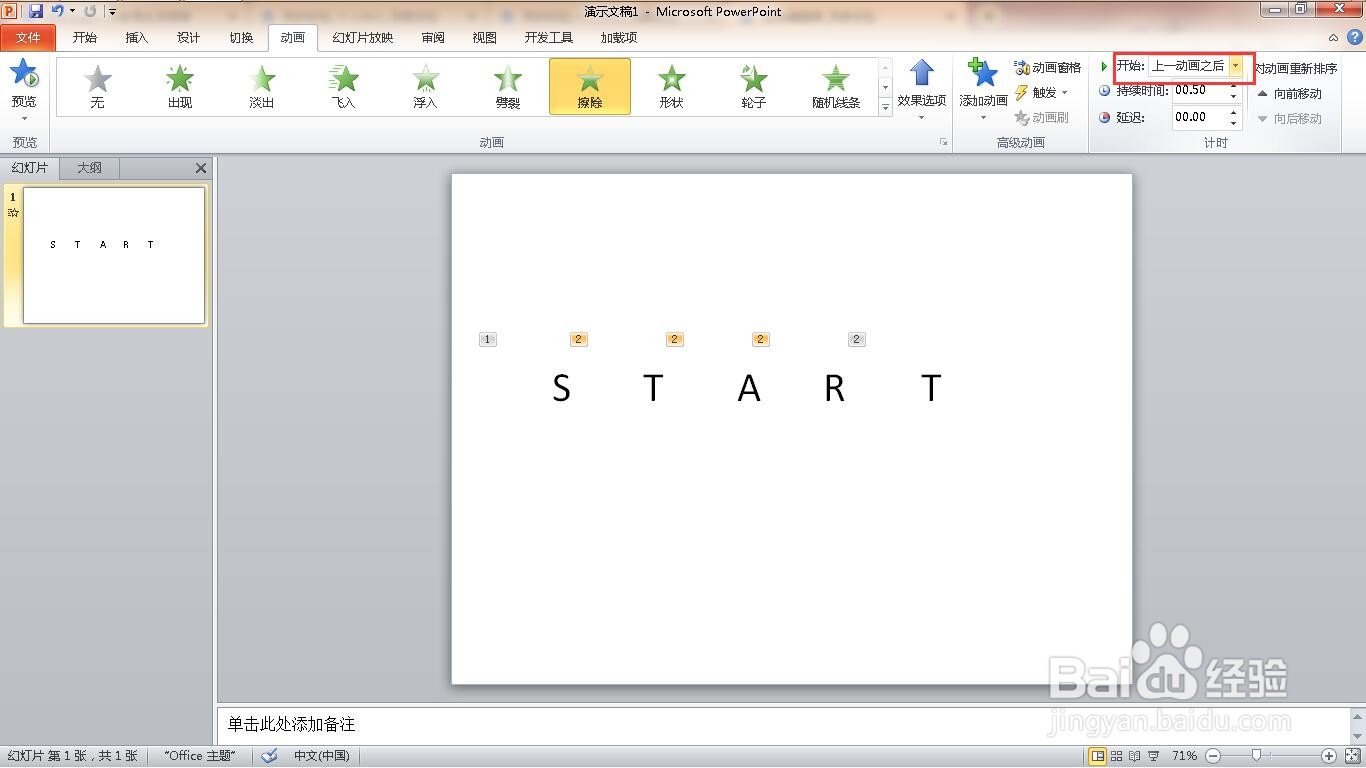Click 向前移动 to move animation earlier
This screenshot has width=1366, height=768.
click(x=1289, y=93)
